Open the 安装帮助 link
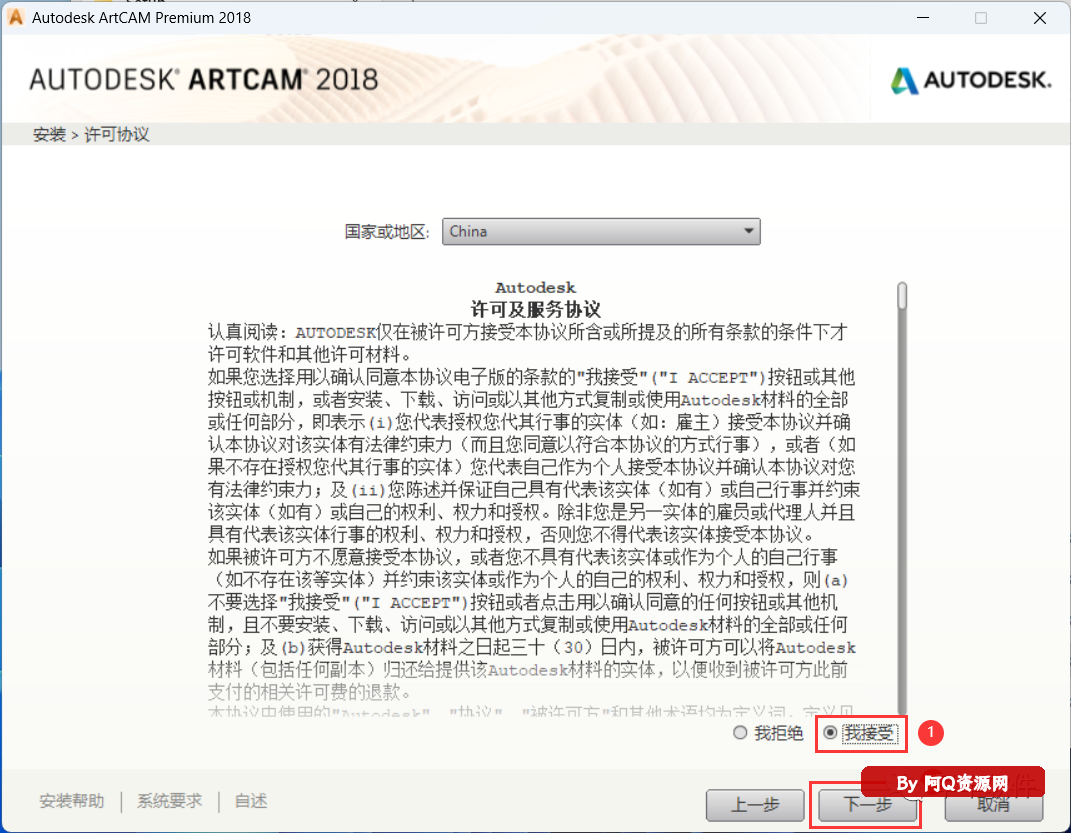 [x=72, y=801]
